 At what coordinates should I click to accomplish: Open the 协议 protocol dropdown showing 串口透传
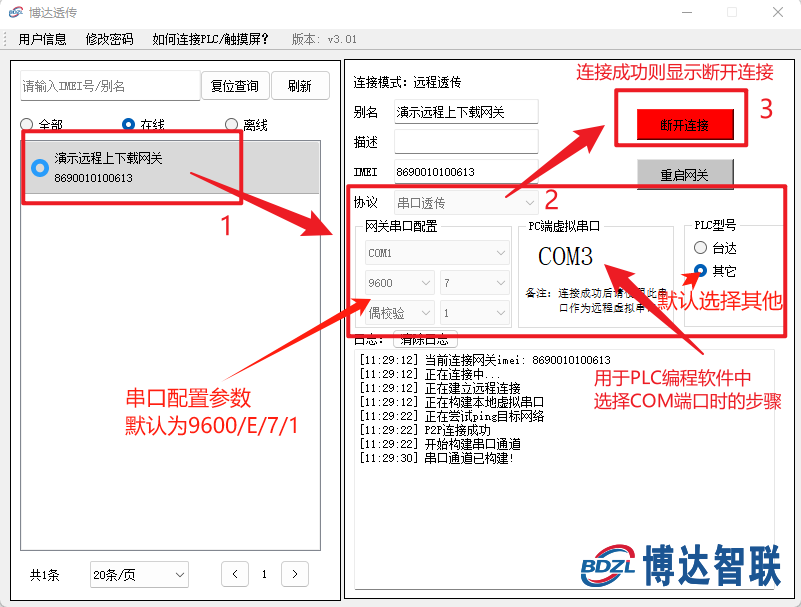point(466,200)
